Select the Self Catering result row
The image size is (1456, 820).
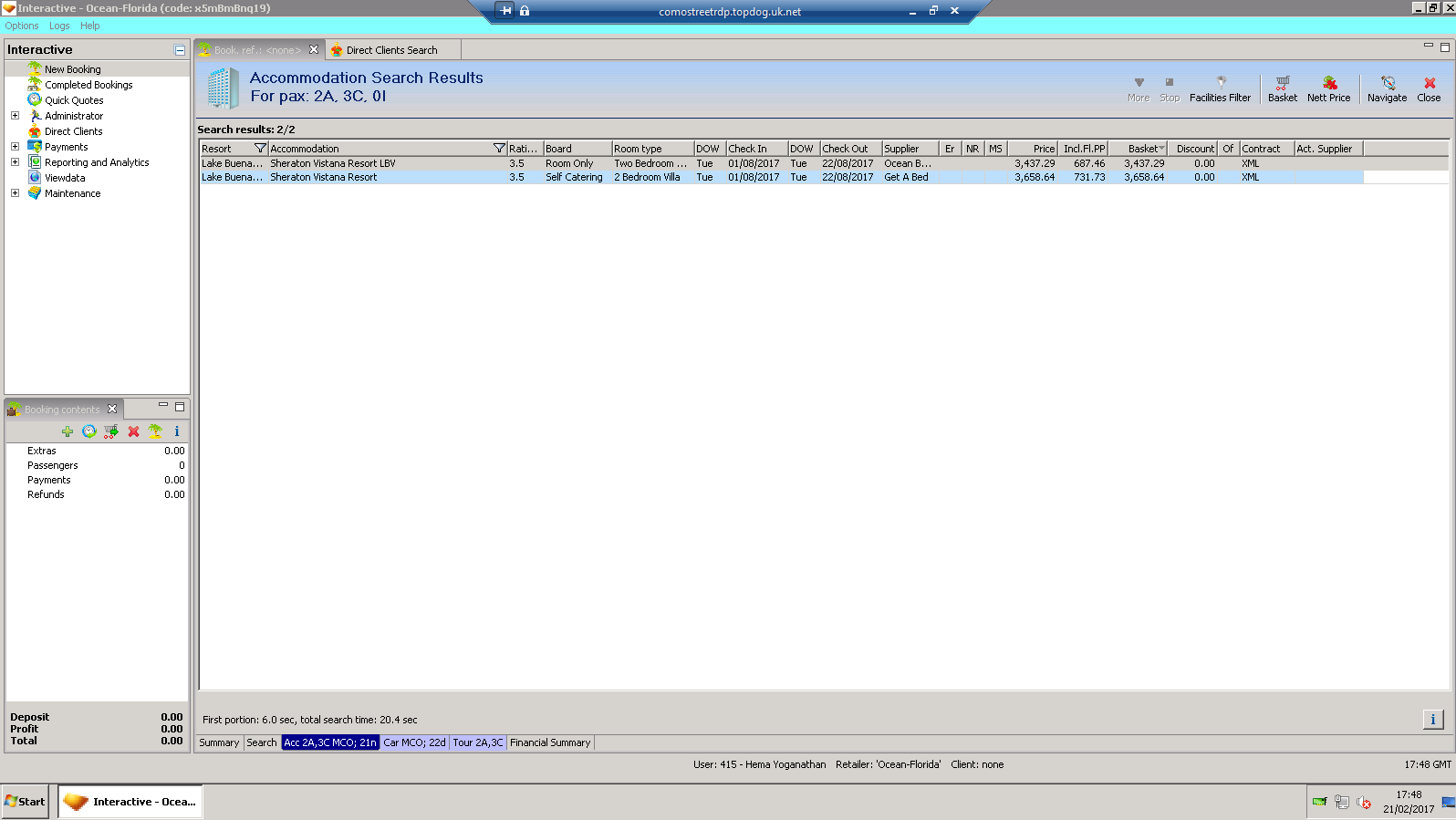(782, 177)
